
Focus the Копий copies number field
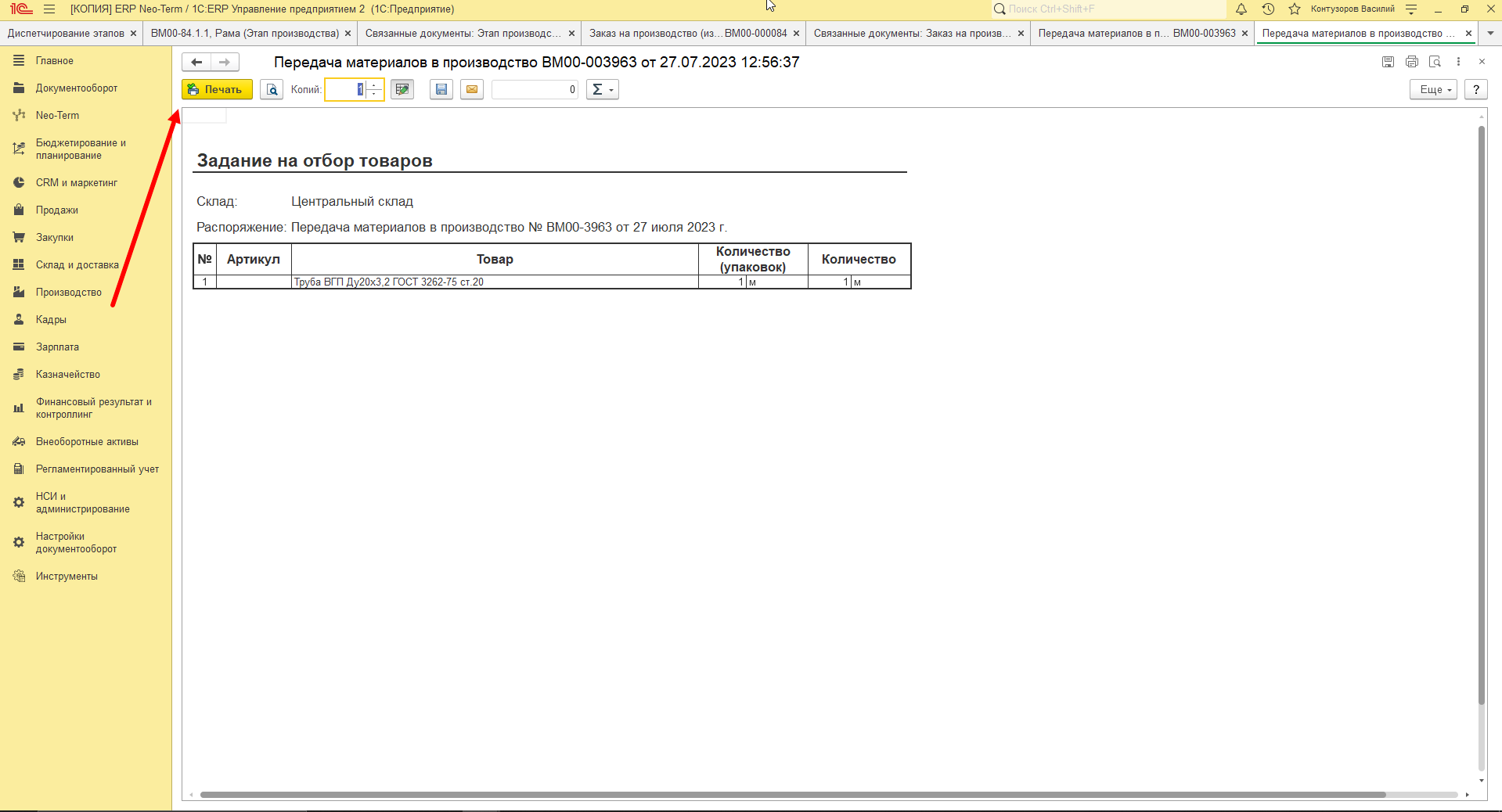346,89
